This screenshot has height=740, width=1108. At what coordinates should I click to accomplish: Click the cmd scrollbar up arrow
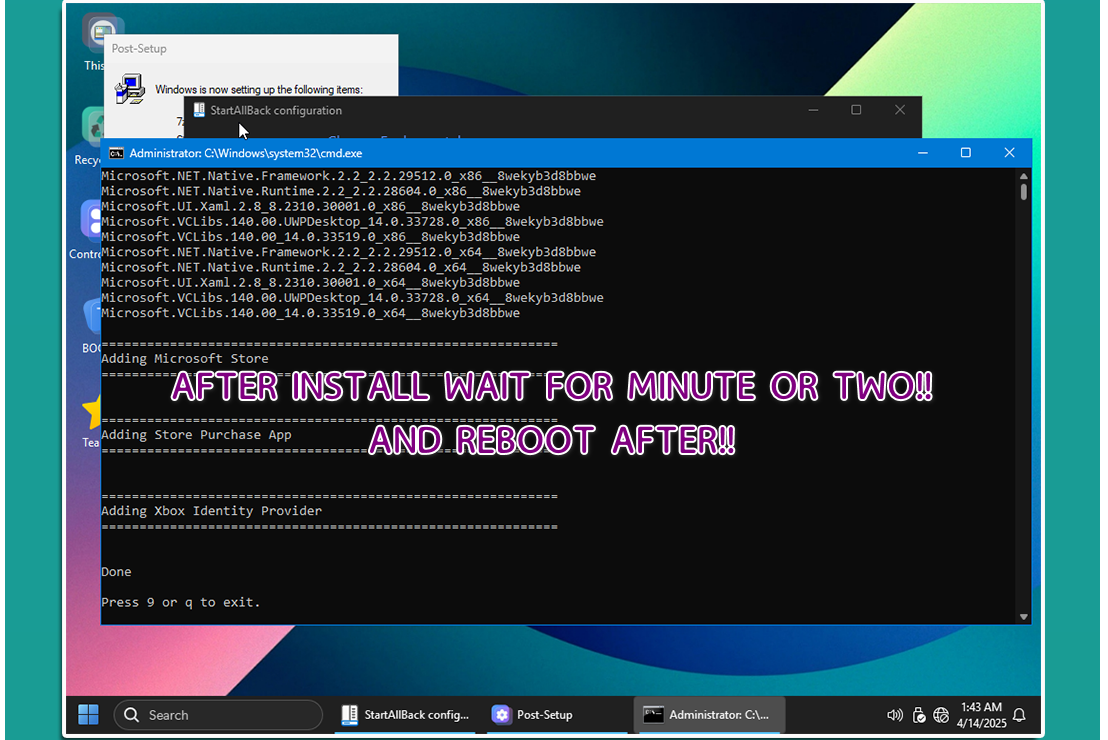[1023, 175]
